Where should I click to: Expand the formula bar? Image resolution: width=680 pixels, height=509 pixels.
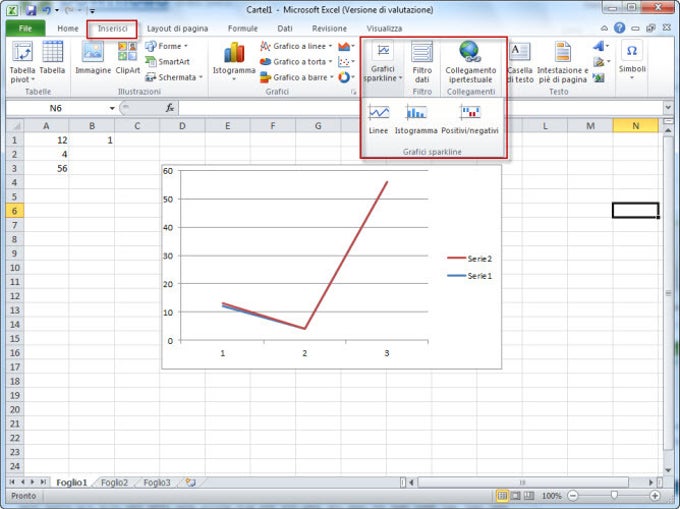point(668,108)
